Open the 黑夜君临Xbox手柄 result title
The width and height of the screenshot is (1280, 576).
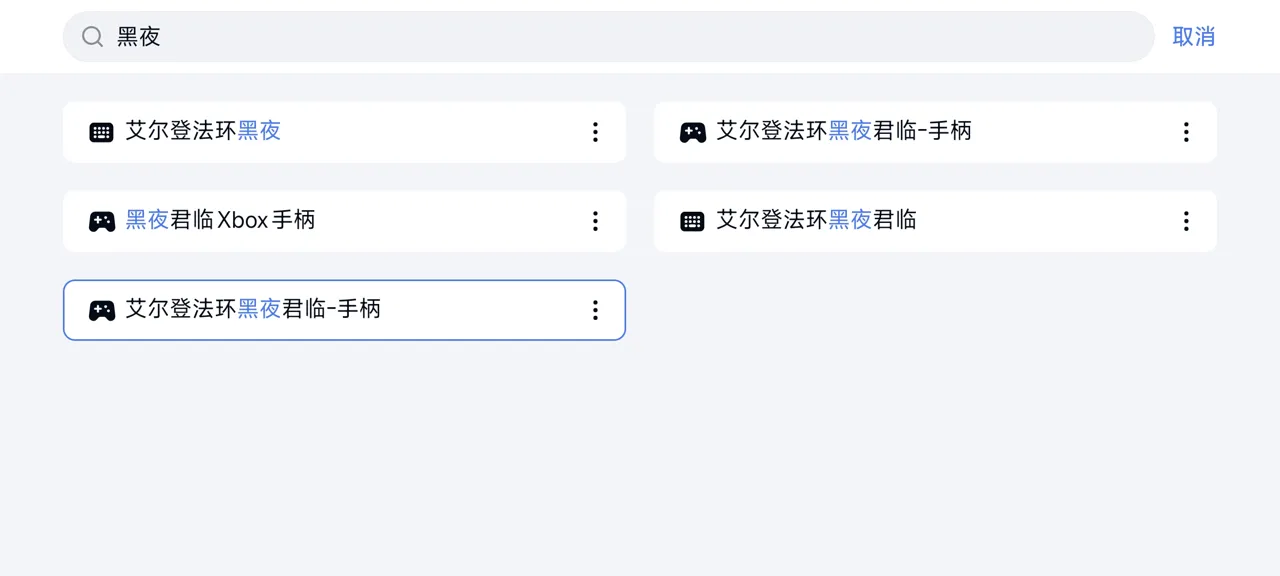[221, 220]
